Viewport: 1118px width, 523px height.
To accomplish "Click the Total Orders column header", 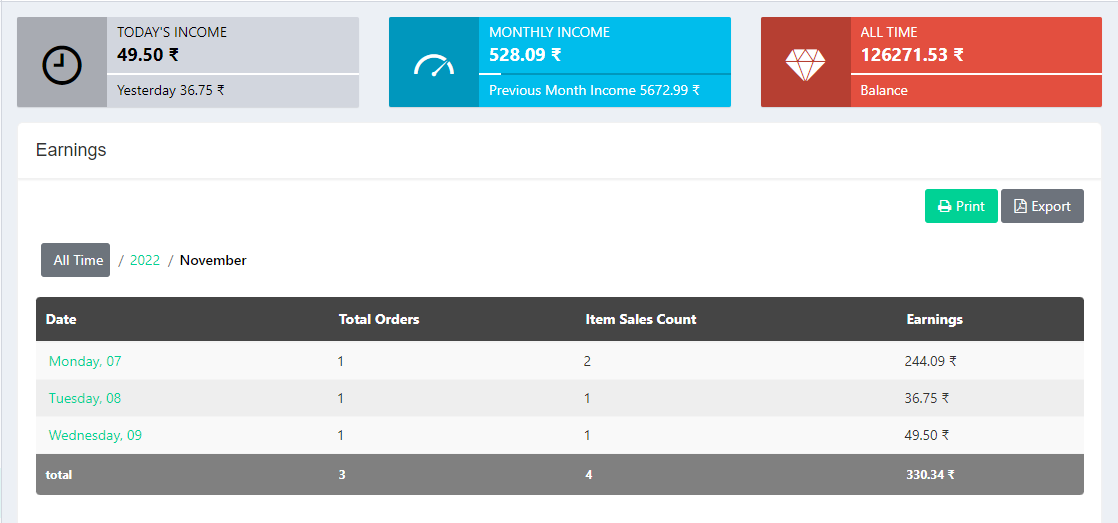I will tap(379, 319).
